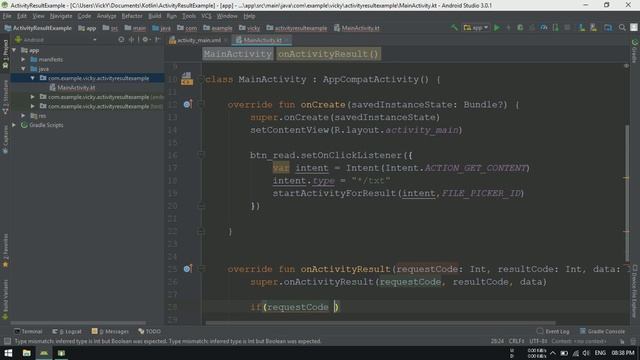Open the Refactor menu

pyautogui.click(x=132, y=16)
